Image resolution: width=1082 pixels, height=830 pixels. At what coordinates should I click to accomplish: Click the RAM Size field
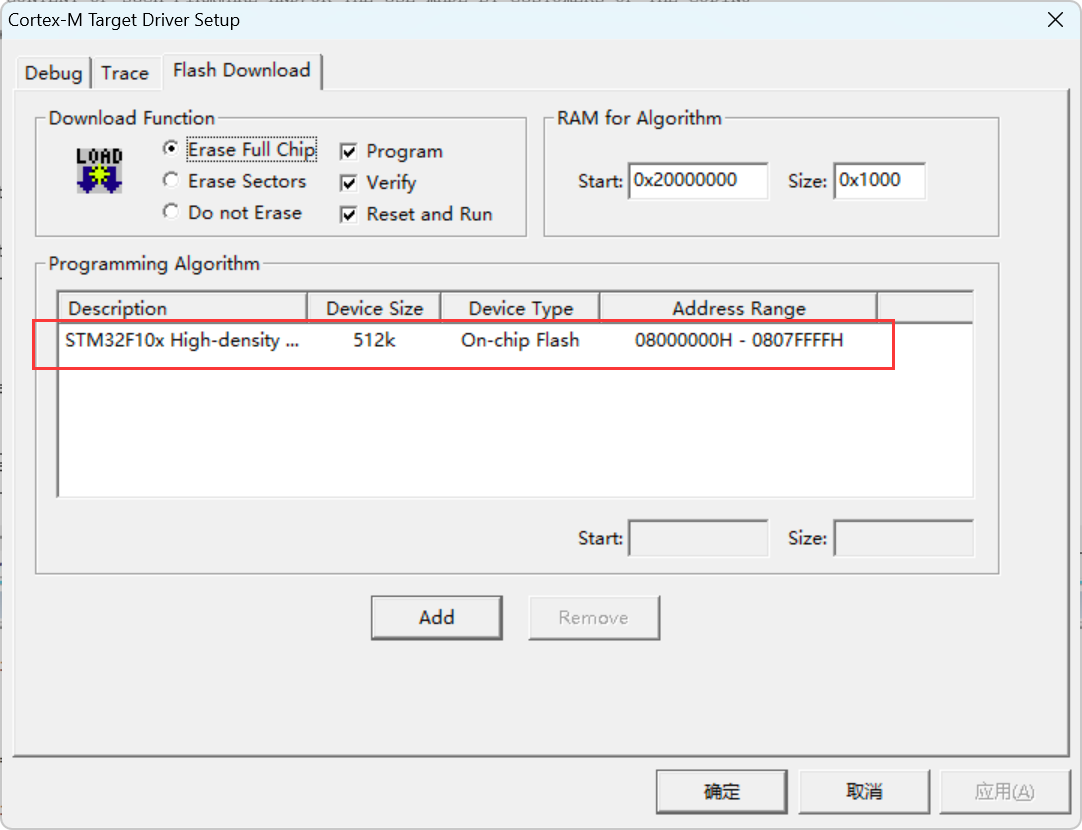[x=880, y=180]
